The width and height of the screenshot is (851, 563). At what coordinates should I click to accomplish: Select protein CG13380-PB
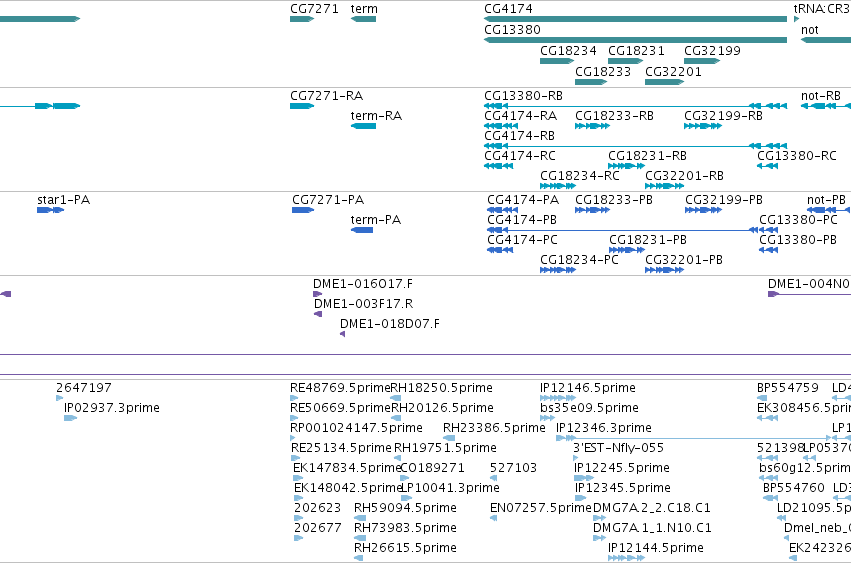pyautogui.click(x=769, y=250)
